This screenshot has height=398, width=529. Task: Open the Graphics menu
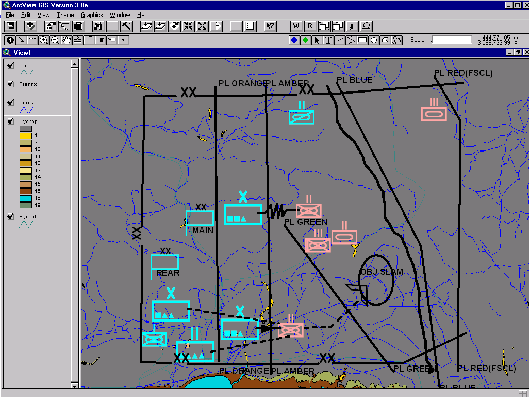pyautogui.click(x=92, y=15)
